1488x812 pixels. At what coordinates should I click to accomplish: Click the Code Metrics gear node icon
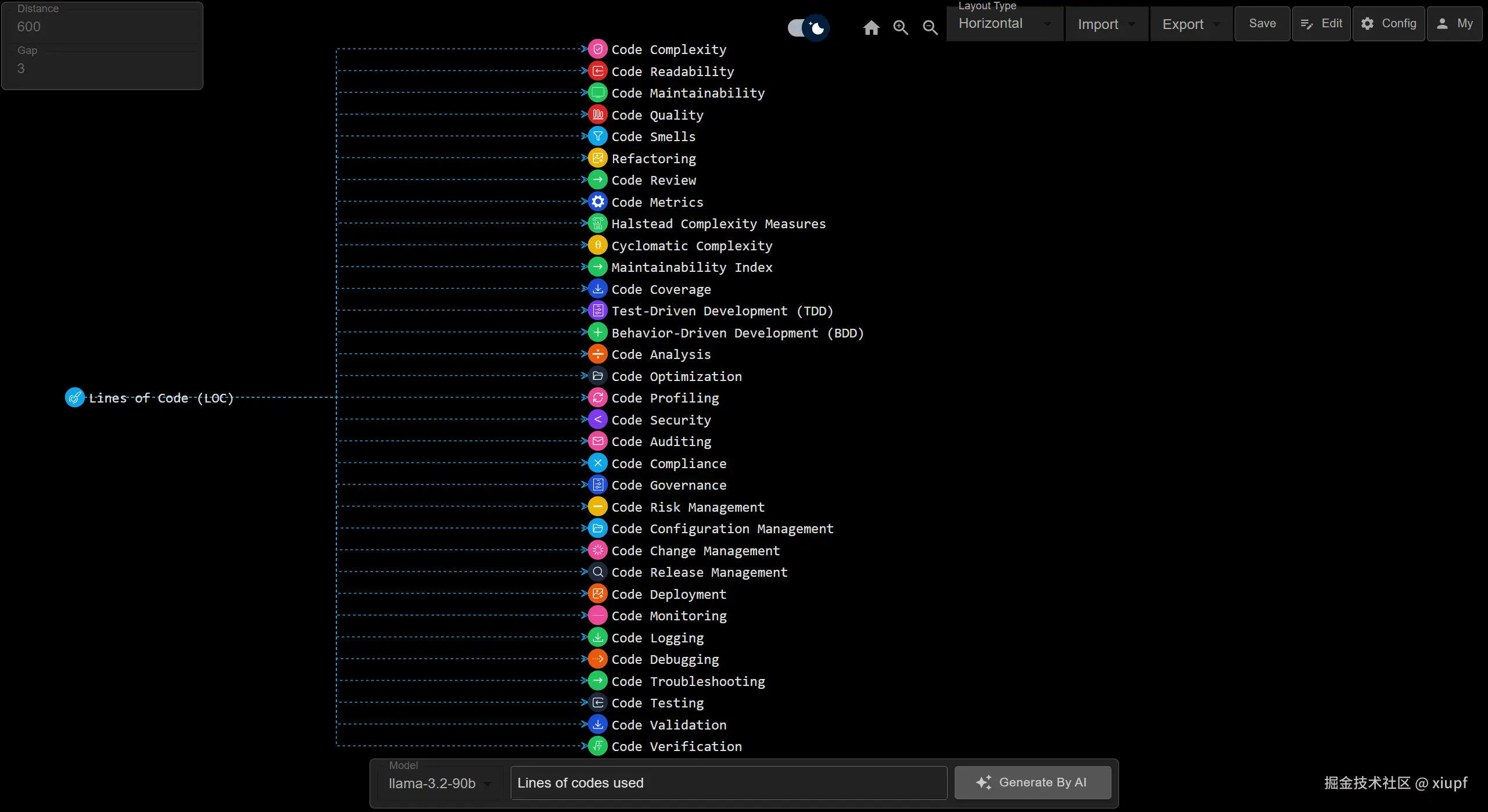pos(597,202)
